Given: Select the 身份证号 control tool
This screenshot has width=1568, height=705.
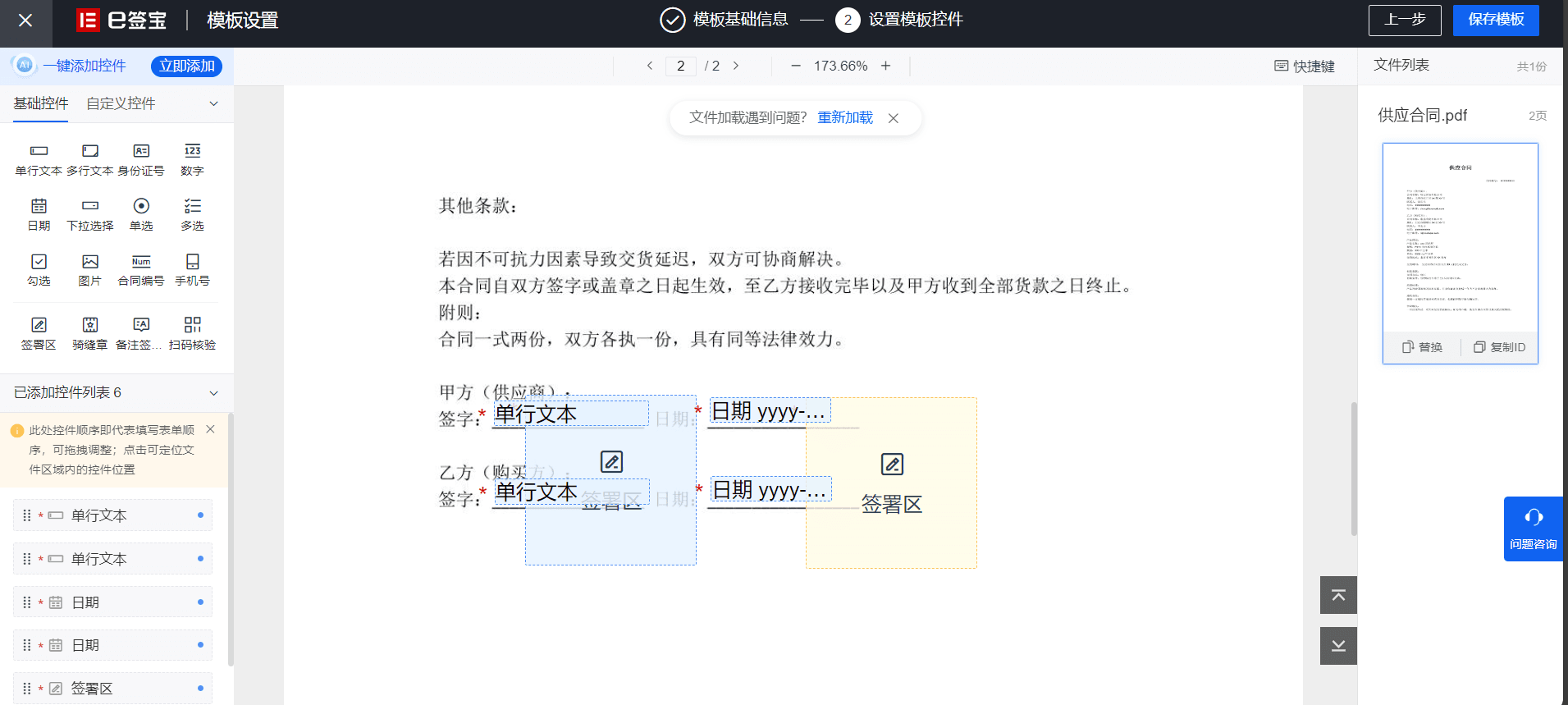Looking at the screenshot, I should pos(141,159).
